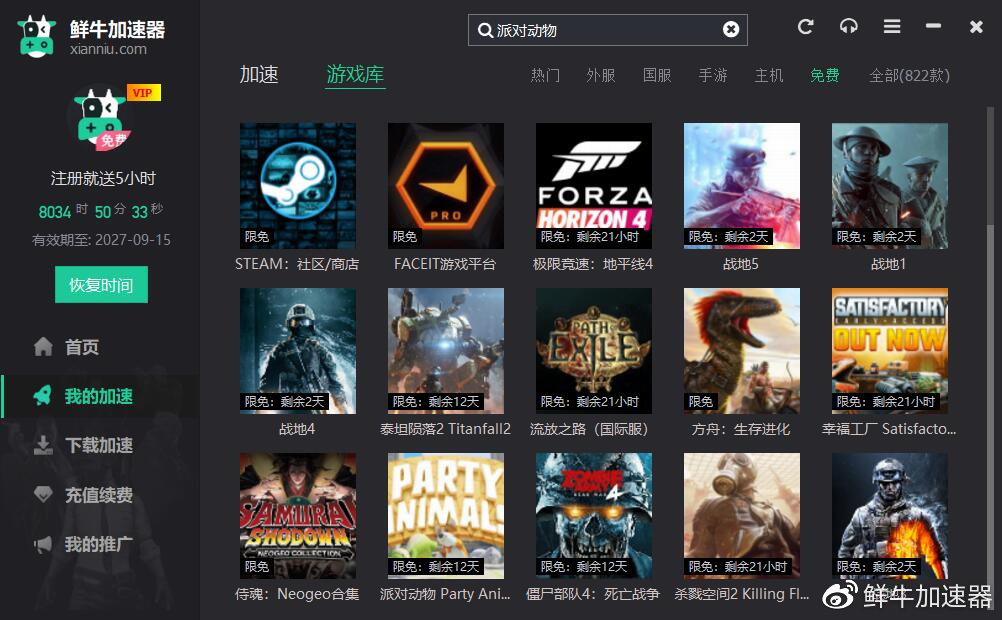Screen dimensions: 1002x620
Task: Select the Forza Horizon 4 cover
Action: (x=594, y=185)
